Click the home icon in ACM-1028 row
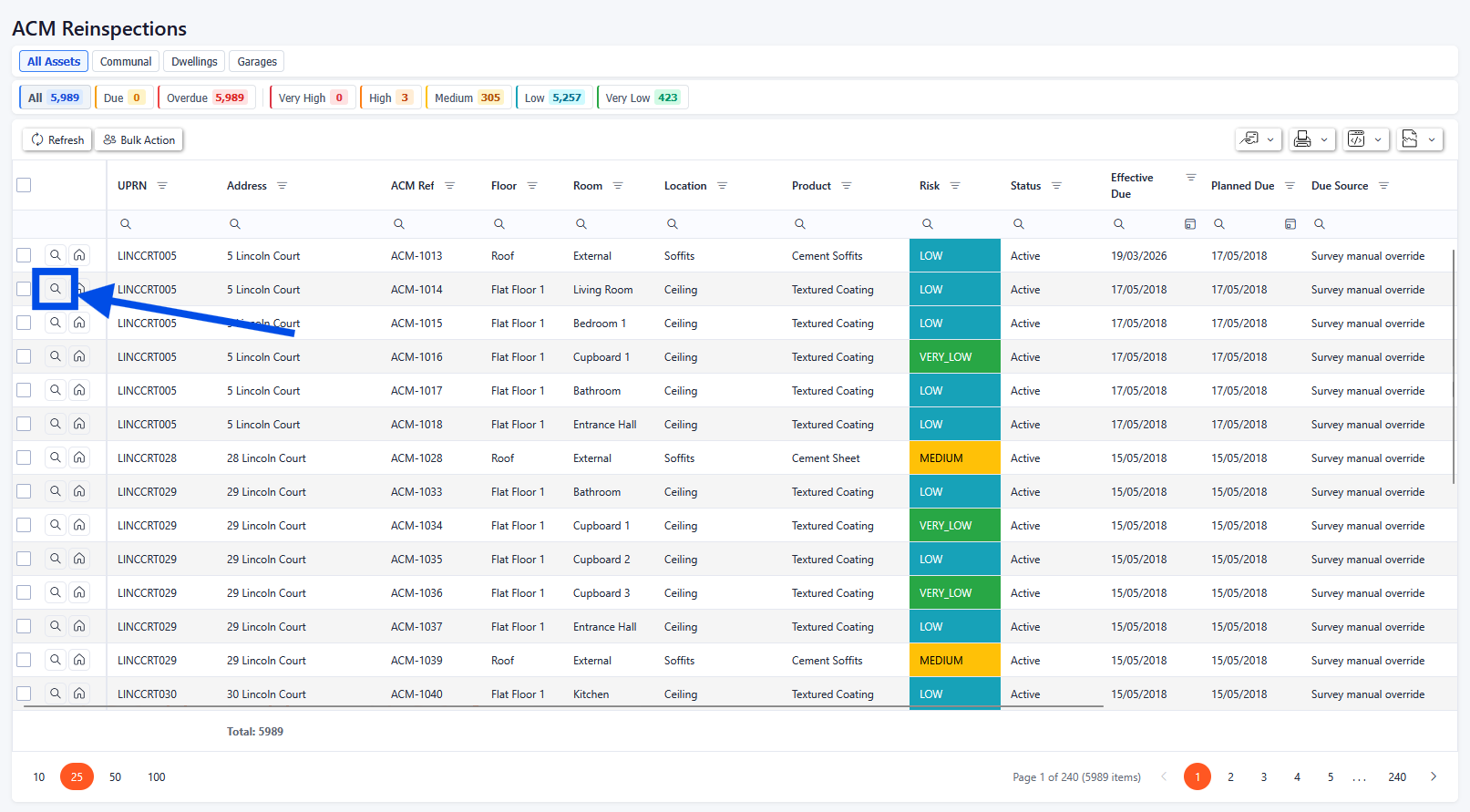This screenshot has height=812, width=1470. [x=79, y=457]
